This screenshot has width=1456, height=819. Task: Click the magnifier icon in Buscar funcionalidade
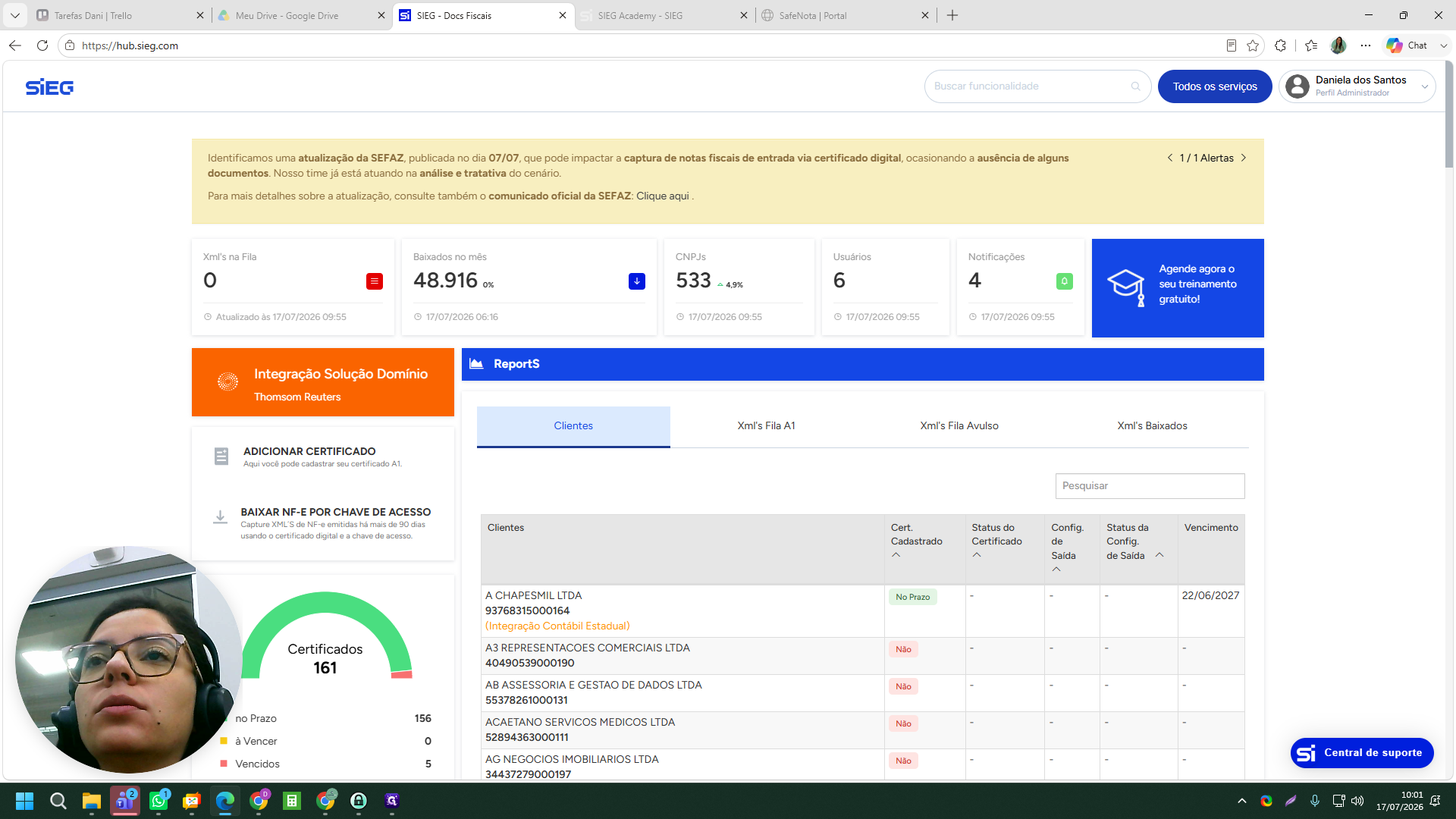click(x=1135, y=86)
